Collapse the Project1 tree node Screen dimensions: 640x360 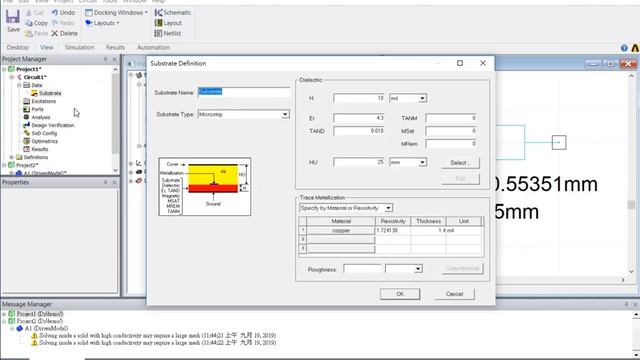tap(4, 69)
